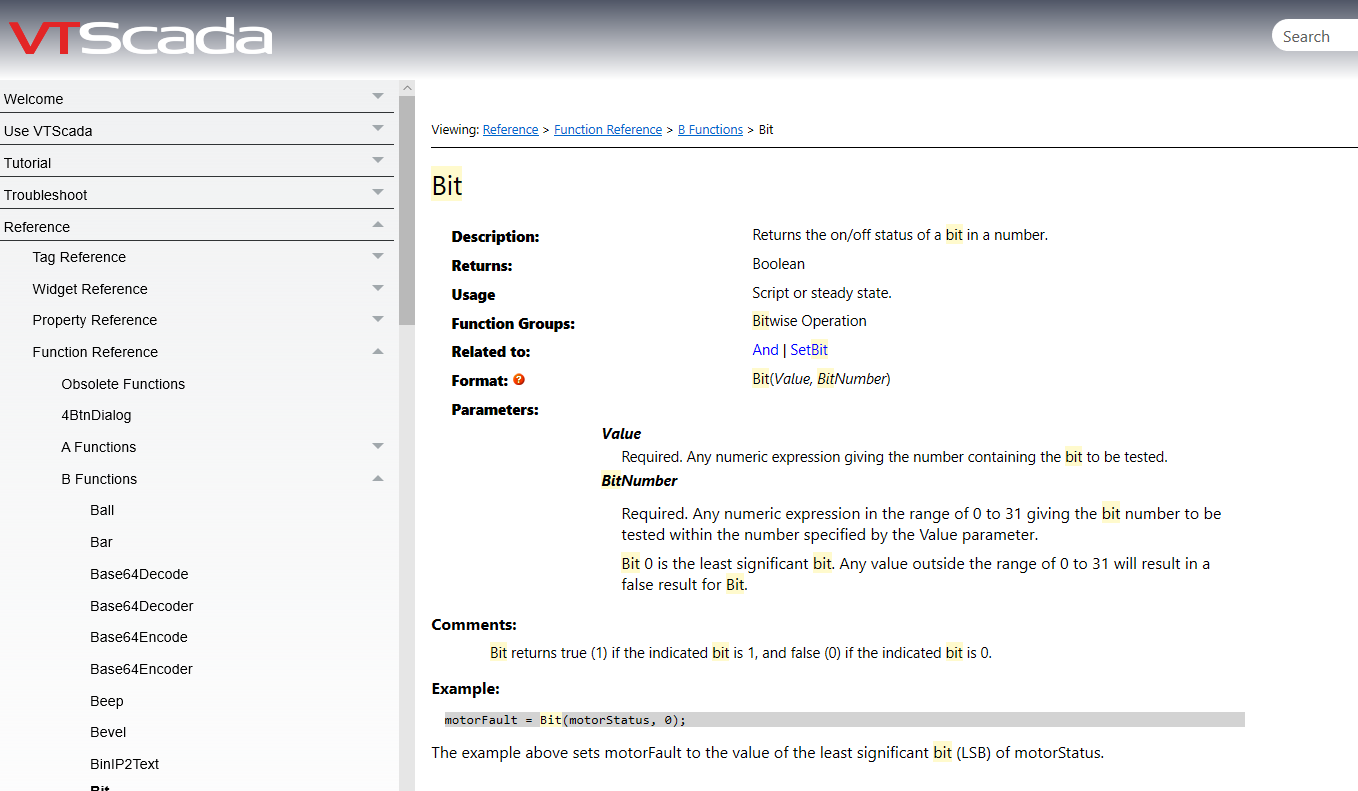
Task: Open the Base64Decode function page
Action: 139,574
